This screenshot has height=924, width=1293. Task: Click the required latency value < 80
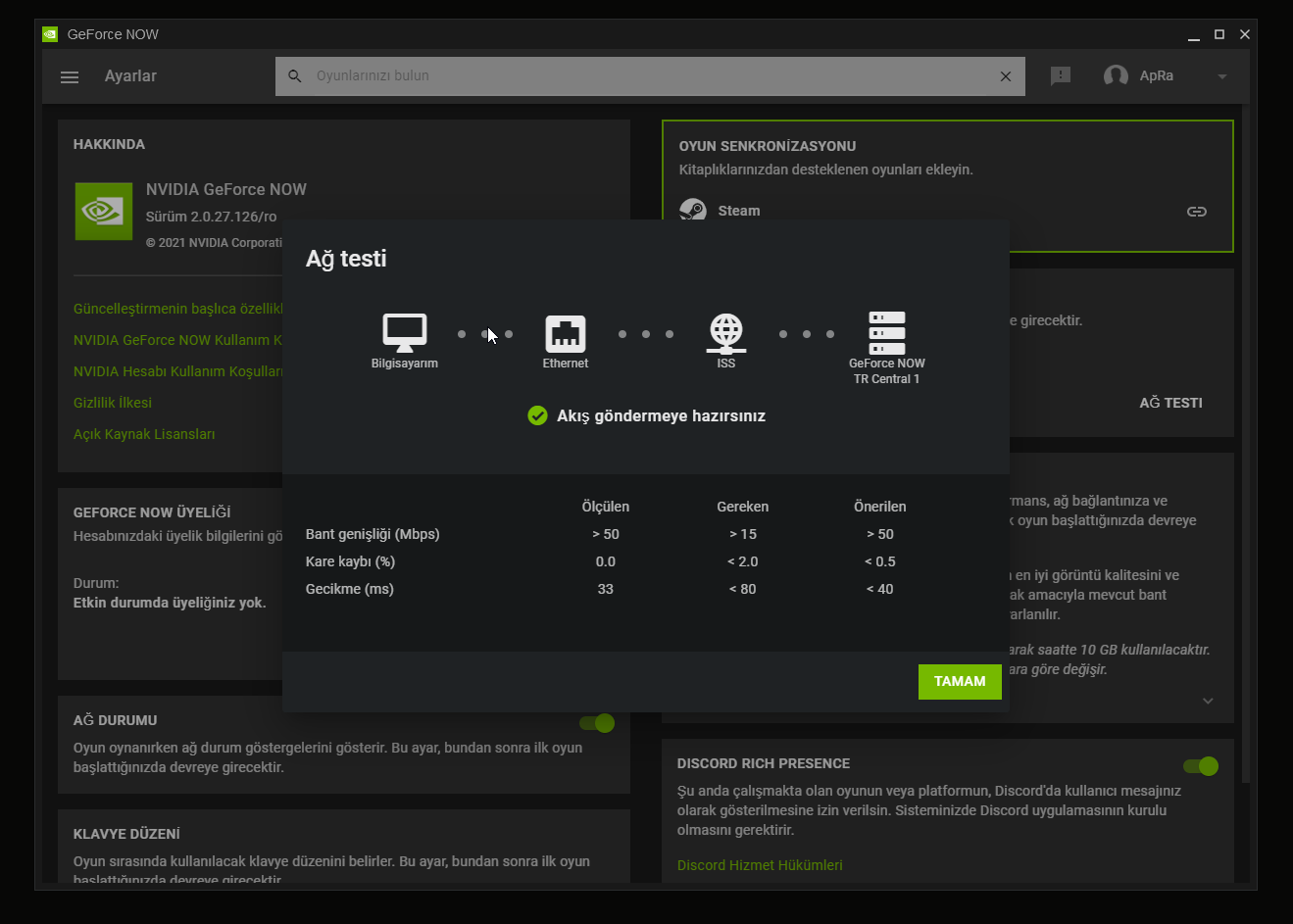coord(743,589)
